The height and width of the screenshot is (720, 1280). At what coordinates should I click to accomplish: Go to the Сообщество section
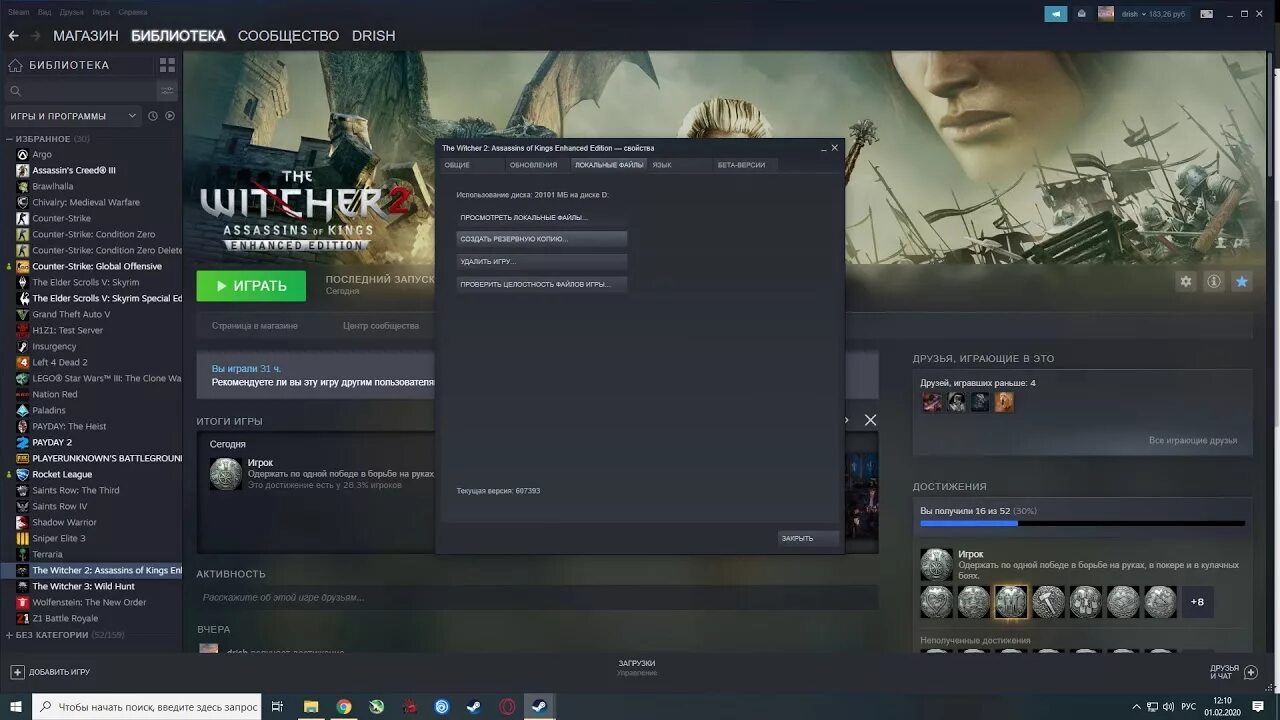point(288,36)
